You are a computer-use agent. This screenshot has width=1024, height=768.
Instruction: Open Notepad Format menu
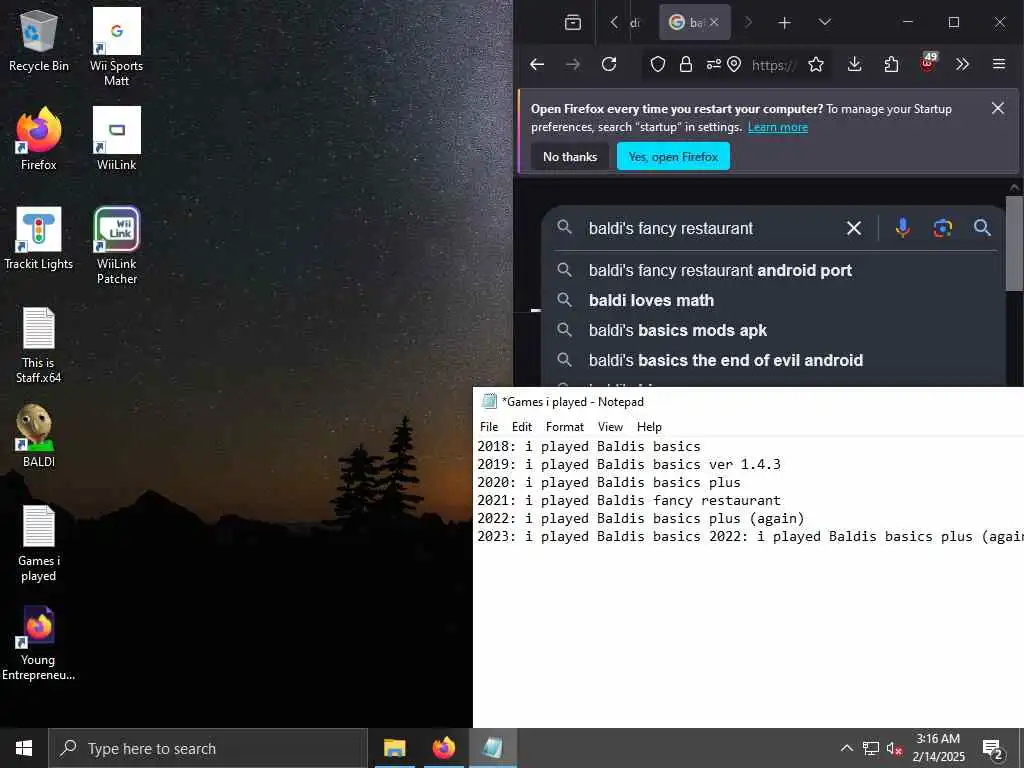pyautogui.click(x=565, y=426)
